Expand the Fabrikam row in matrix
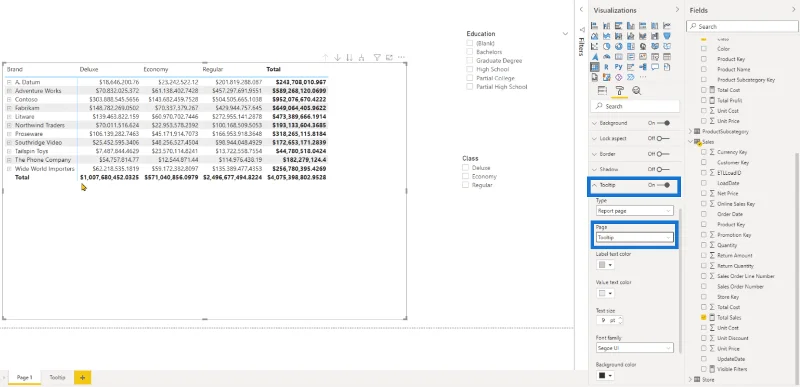This screenshot has width=800, height=387. click(x=9, y=108)
